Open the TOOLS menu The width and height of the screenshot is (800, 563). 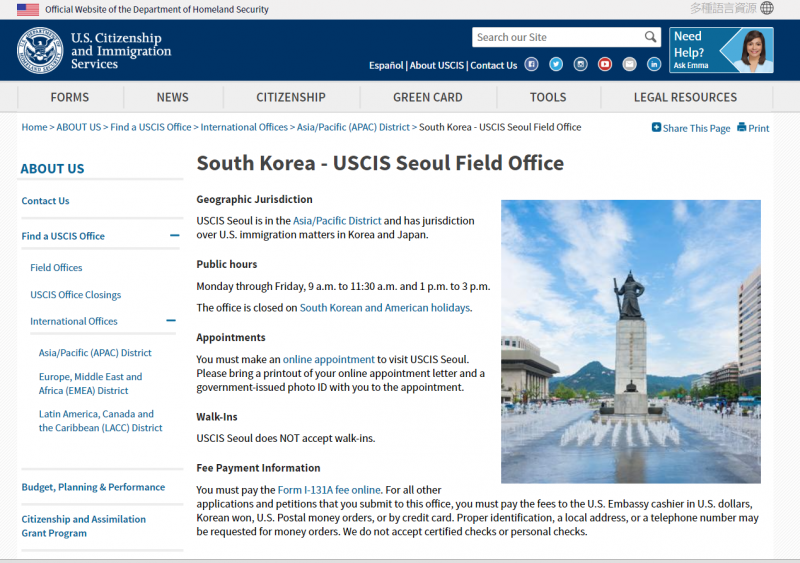pos(548,97)
